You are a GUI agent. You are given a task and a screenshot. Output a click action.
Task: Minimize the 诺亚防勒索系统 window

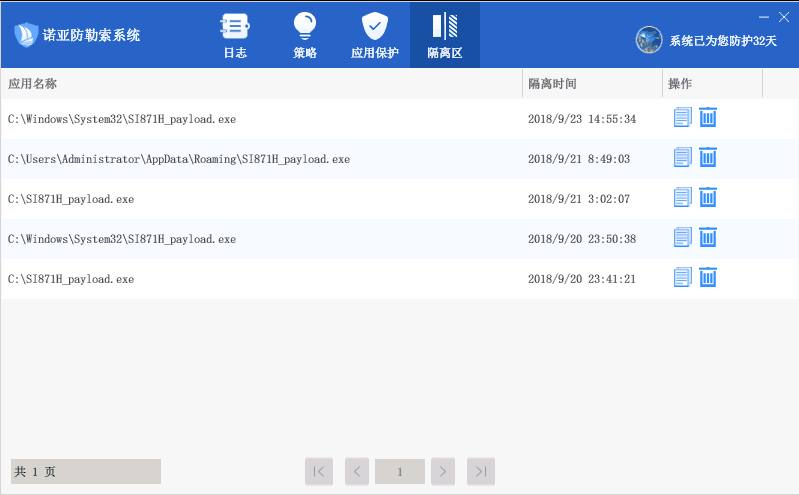coord(763,17)
